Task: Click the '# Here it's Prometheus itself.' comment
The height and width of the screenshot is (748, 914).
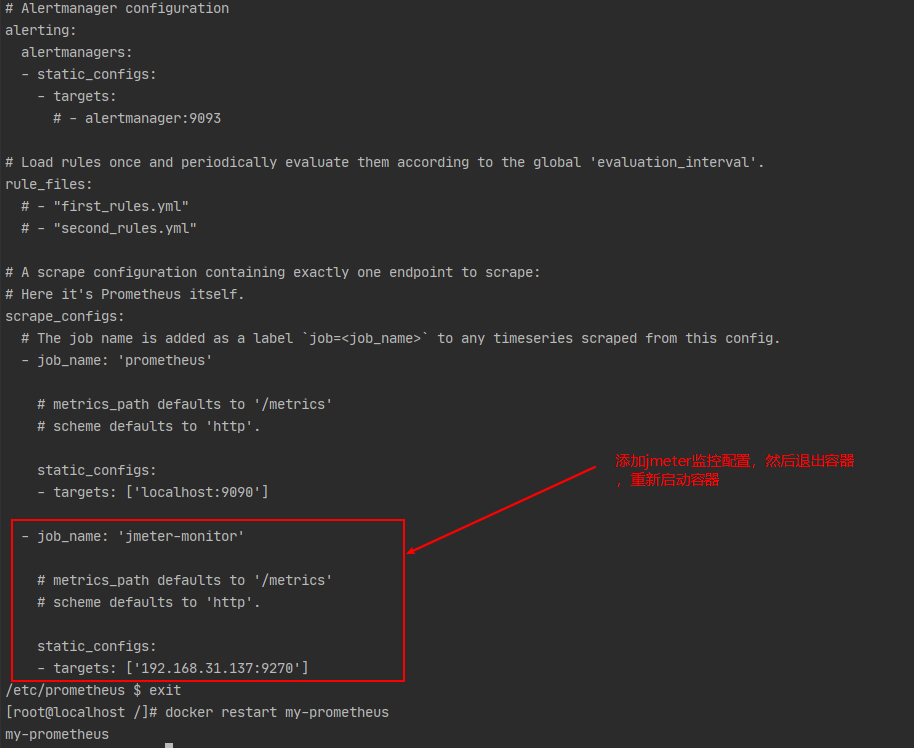Action: click(x=125, y=294)
